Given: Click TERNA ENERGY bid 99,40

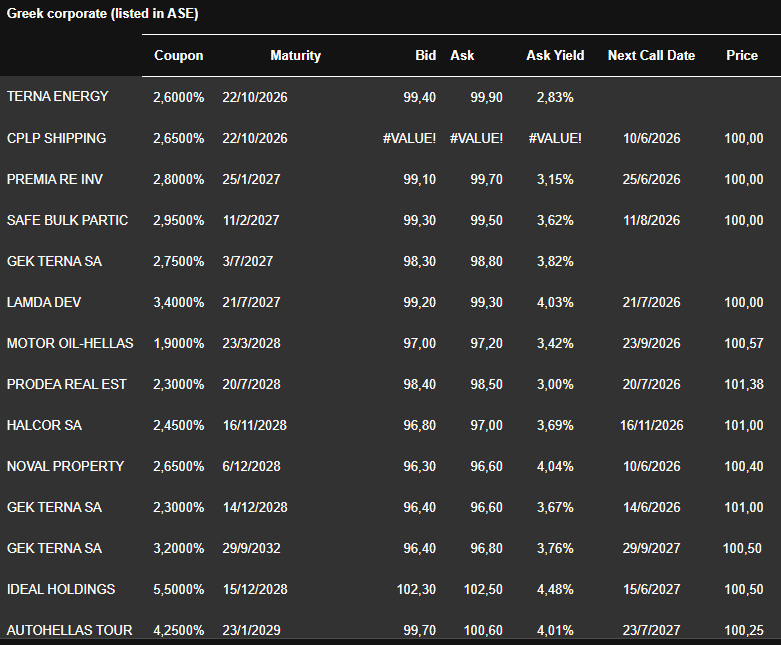Looking at the screenshot, I should 419,97.
